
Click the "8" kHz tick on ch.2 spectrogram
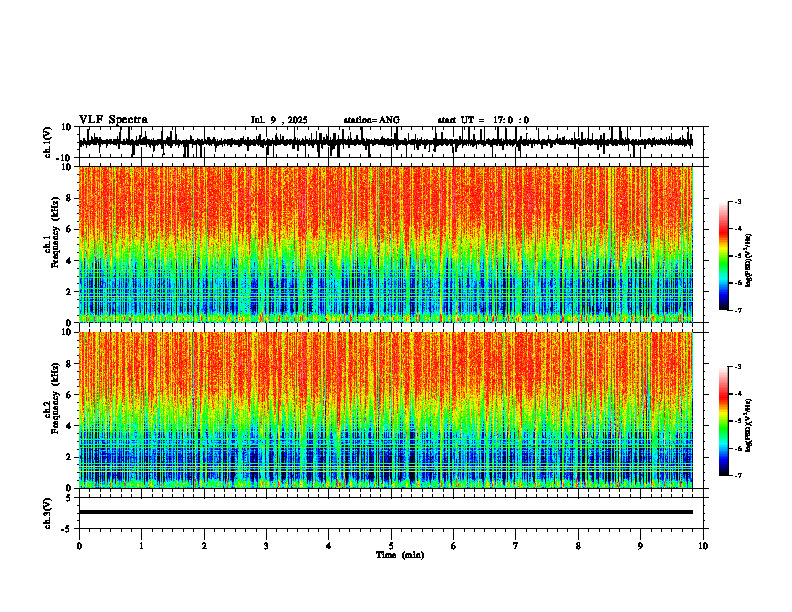click(70, 364)
